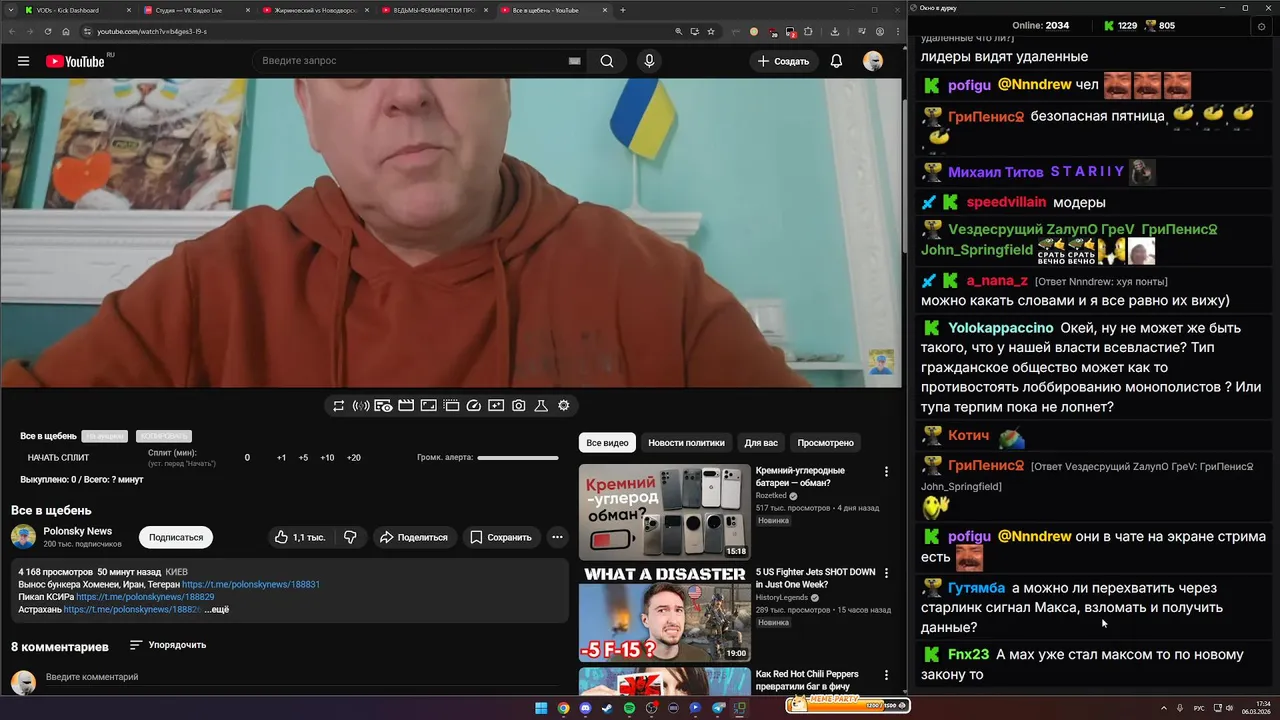Add +5 minutes to split
The width and height of the screenshot is (1280, 720).
[303, 458]
